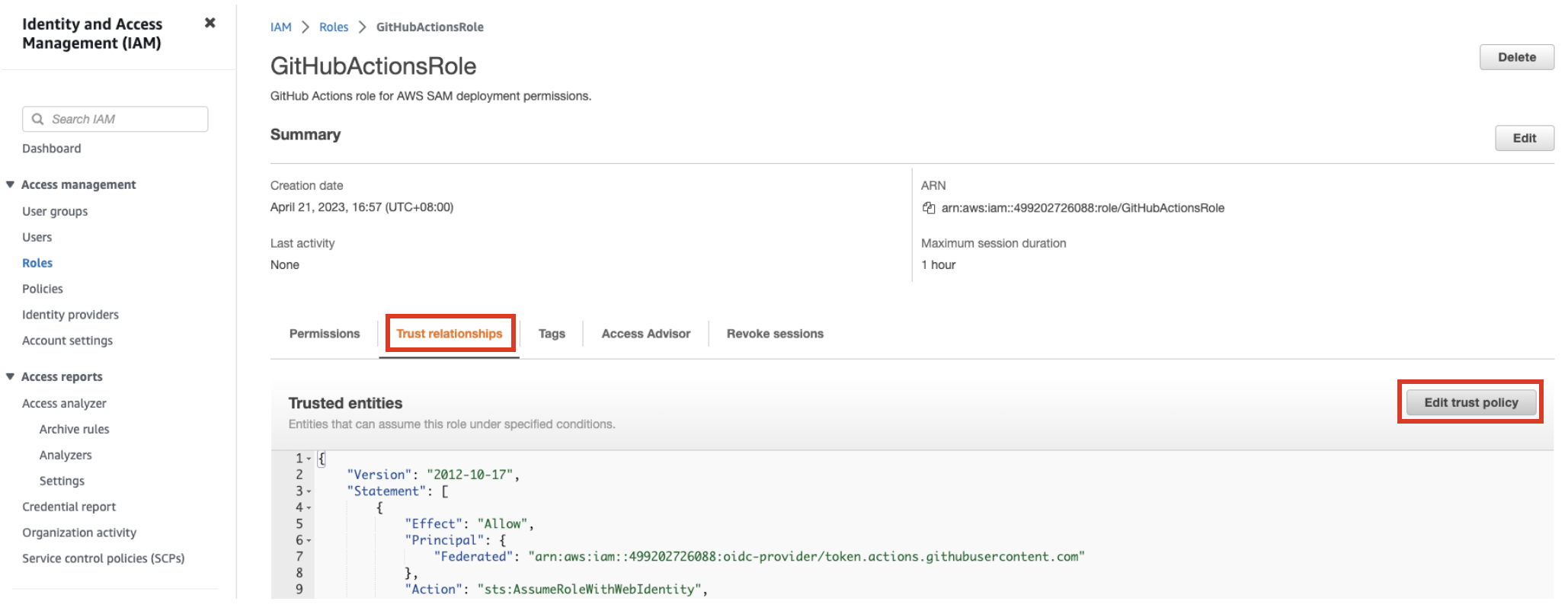Click the Edit summary button
Screen dimensions: 1568x611
[x=1524, y=138]
